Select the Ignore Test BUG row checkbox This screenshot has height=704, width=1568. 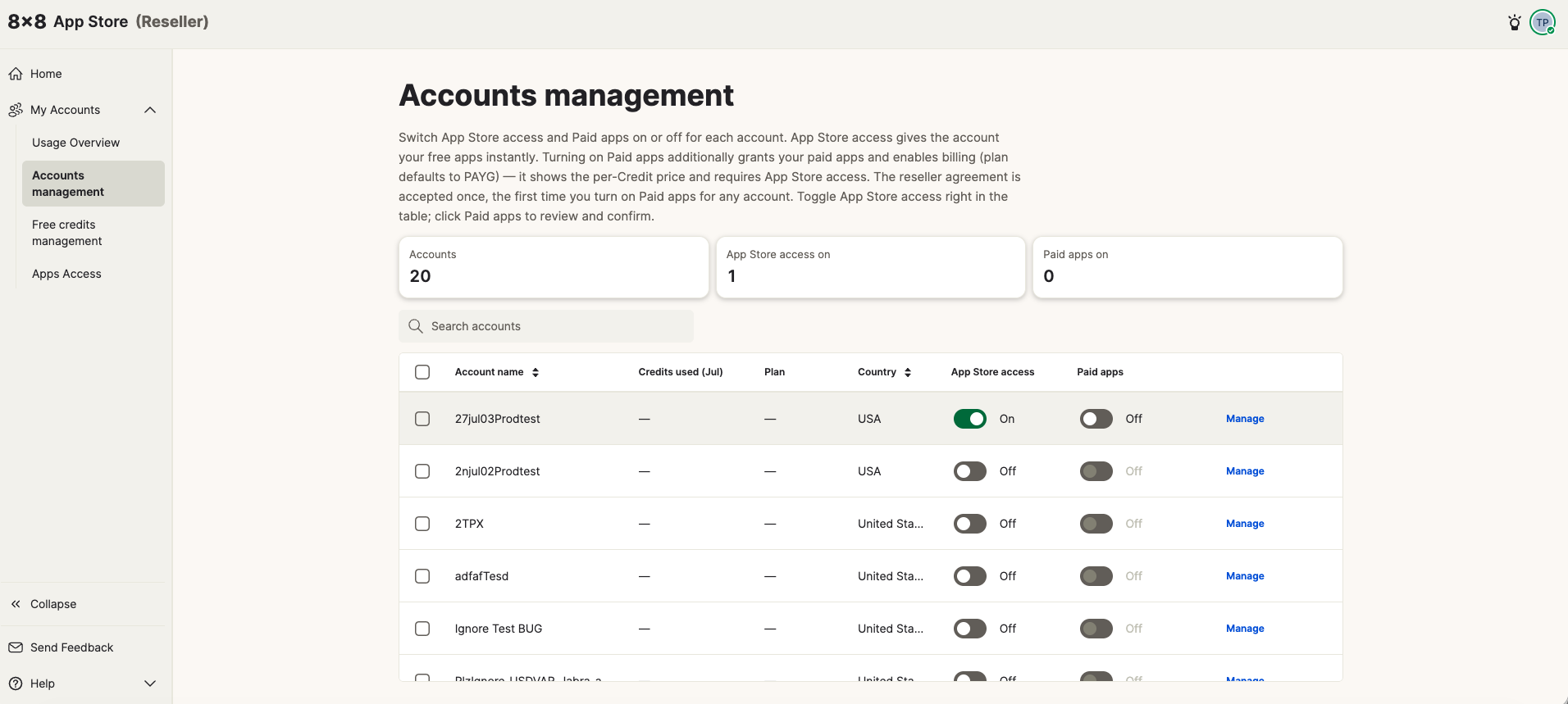point(422,629)
